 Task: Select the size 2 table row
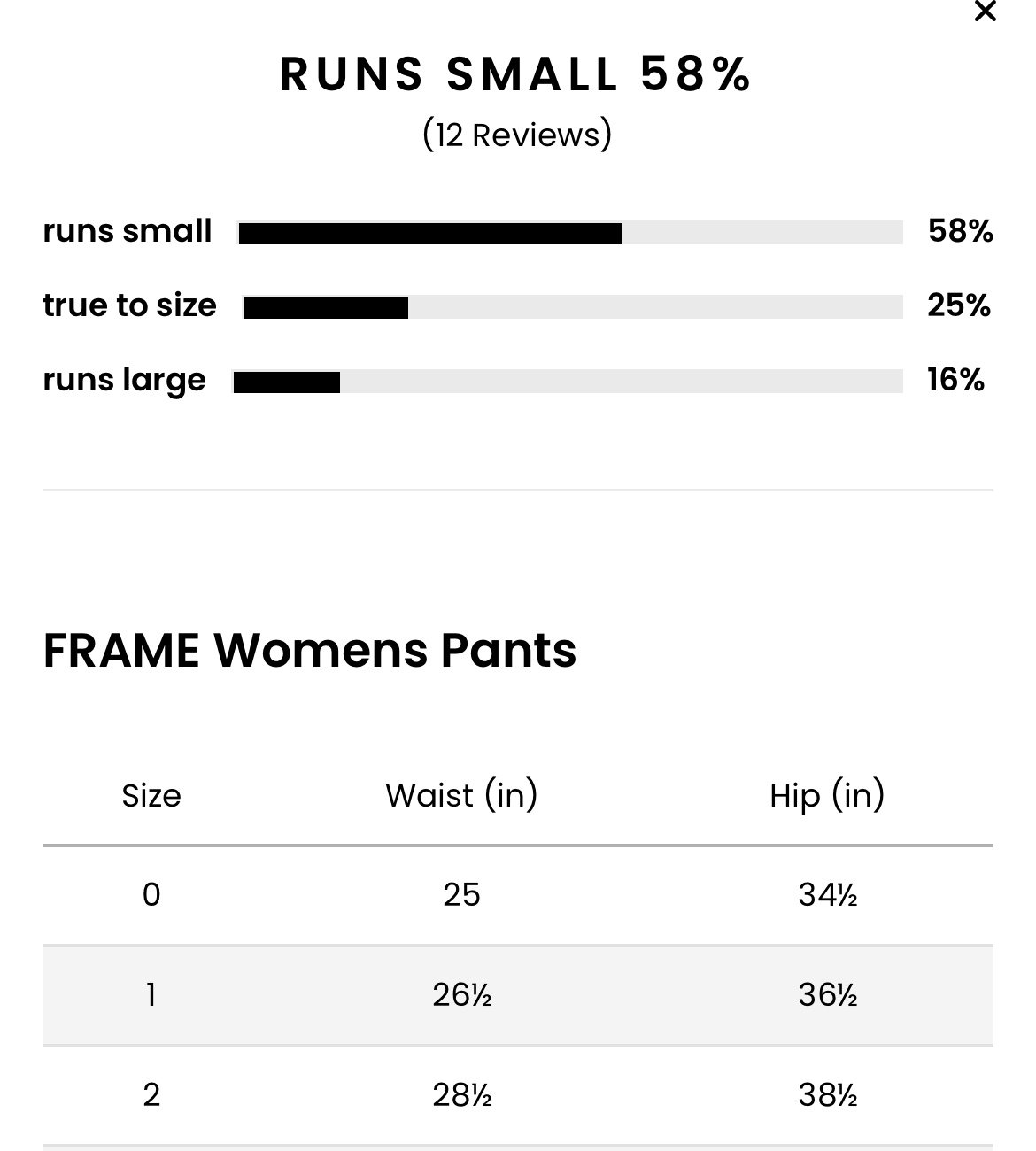(518, 1096)
